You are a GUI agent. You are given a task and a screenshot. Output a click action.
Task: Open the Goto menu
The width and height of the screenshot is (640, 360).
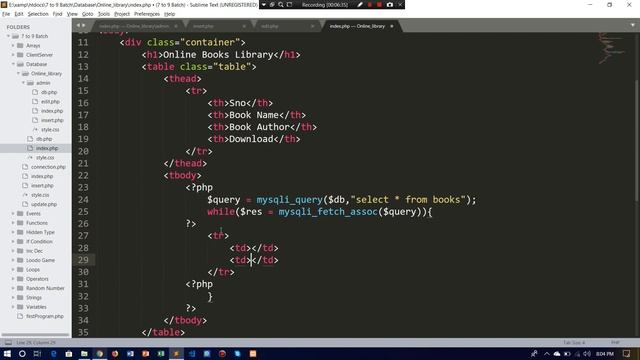click(87, 14)
